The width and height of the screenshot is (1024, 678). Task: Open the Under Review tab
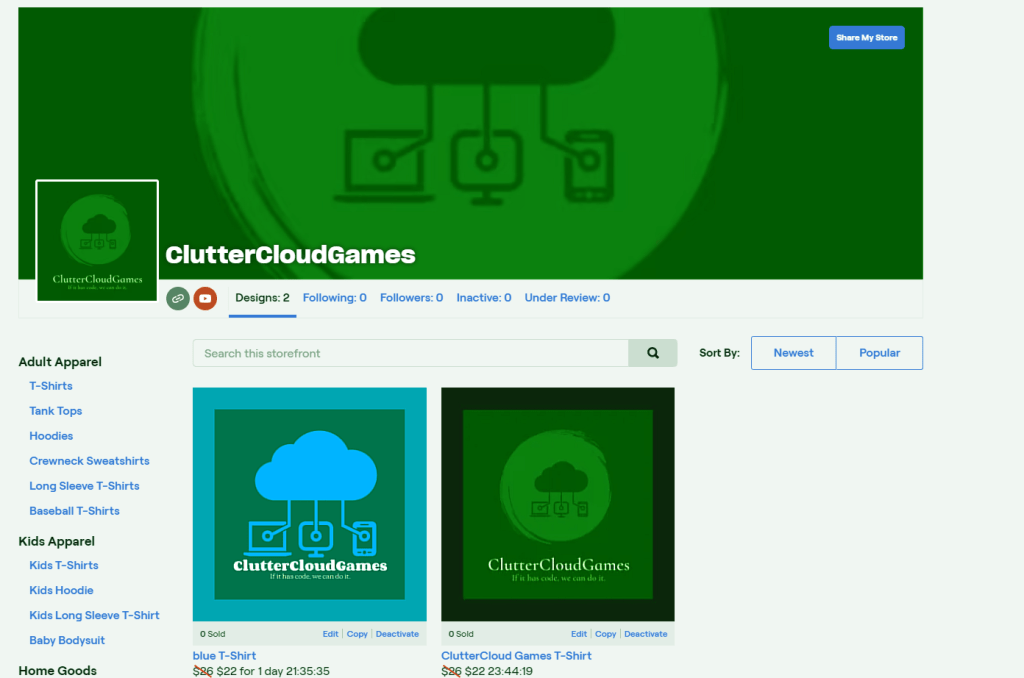pos(567,298)
